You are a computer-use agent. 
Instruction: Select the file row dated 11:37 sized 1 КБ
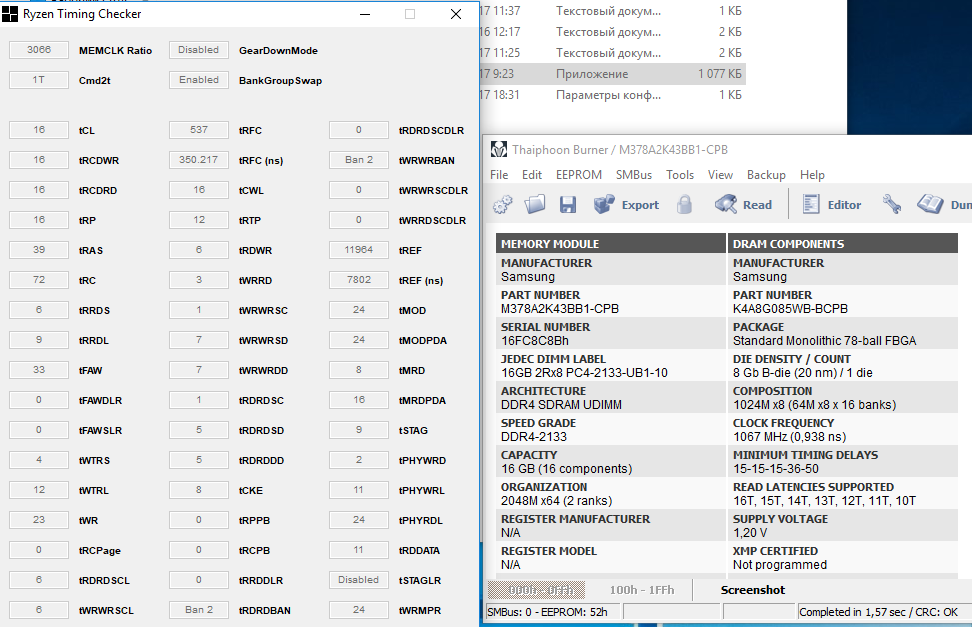click(x=612, y=11)
